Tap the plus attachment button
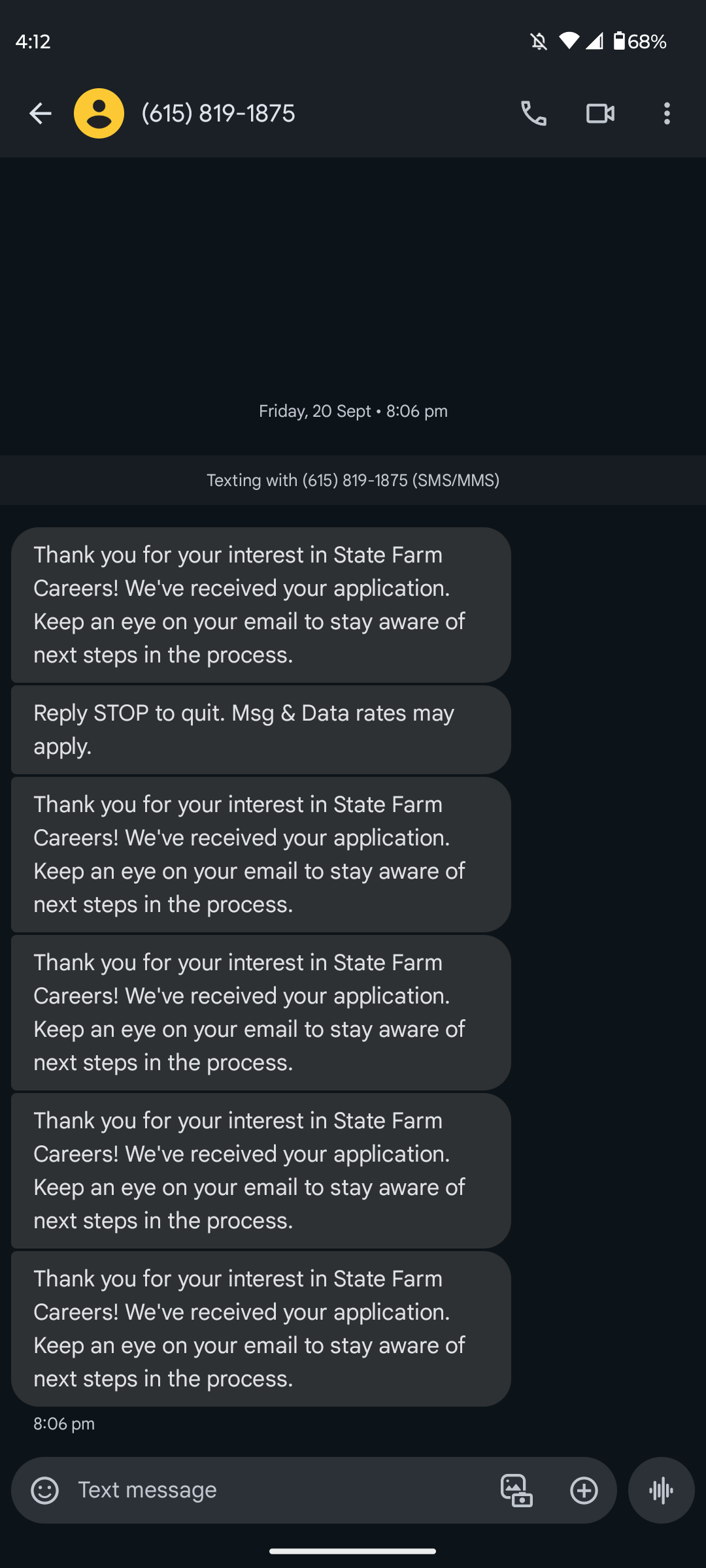This screenshot has height=1568, width=706. 584,1491
